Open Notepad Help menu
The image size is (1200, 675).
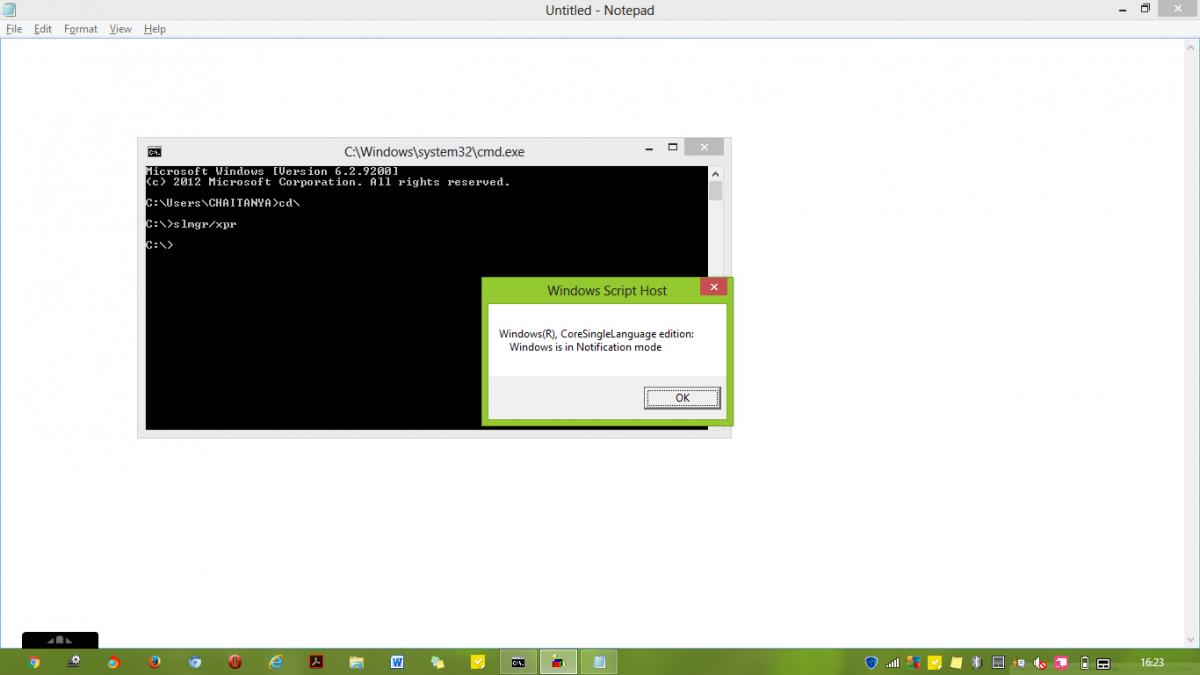pos(155,29)
